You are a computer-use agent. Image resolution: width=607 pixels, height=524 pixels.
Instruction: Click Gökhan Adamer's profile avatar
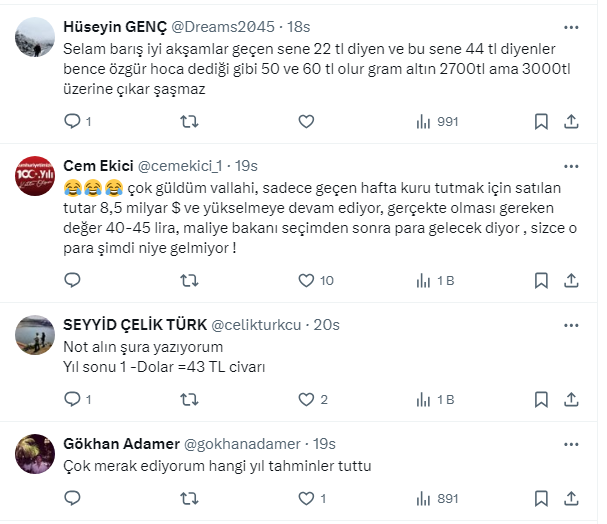pos(35,454)
